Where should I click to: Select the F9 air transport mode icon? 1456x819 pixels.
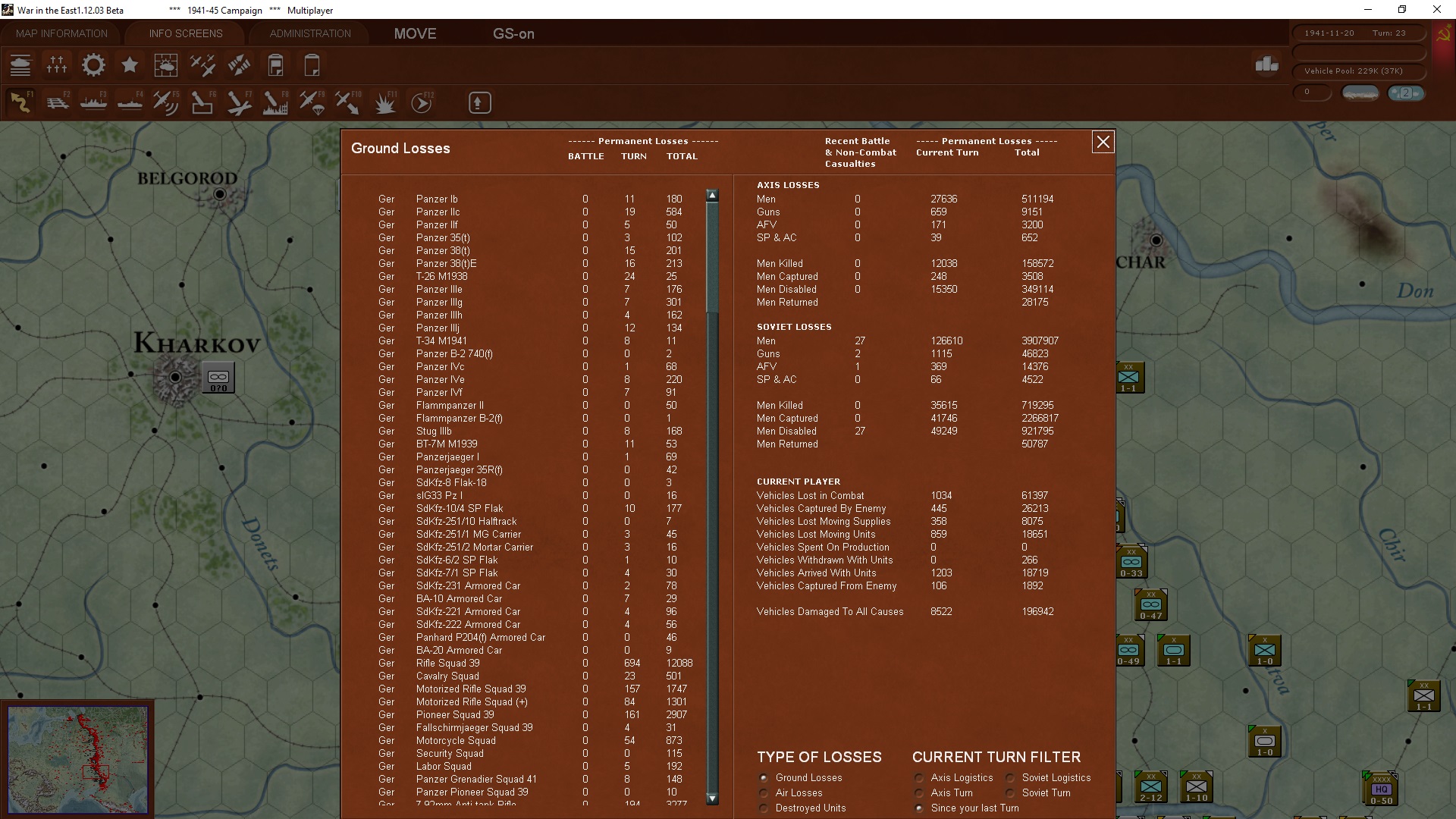click(312, 102)
